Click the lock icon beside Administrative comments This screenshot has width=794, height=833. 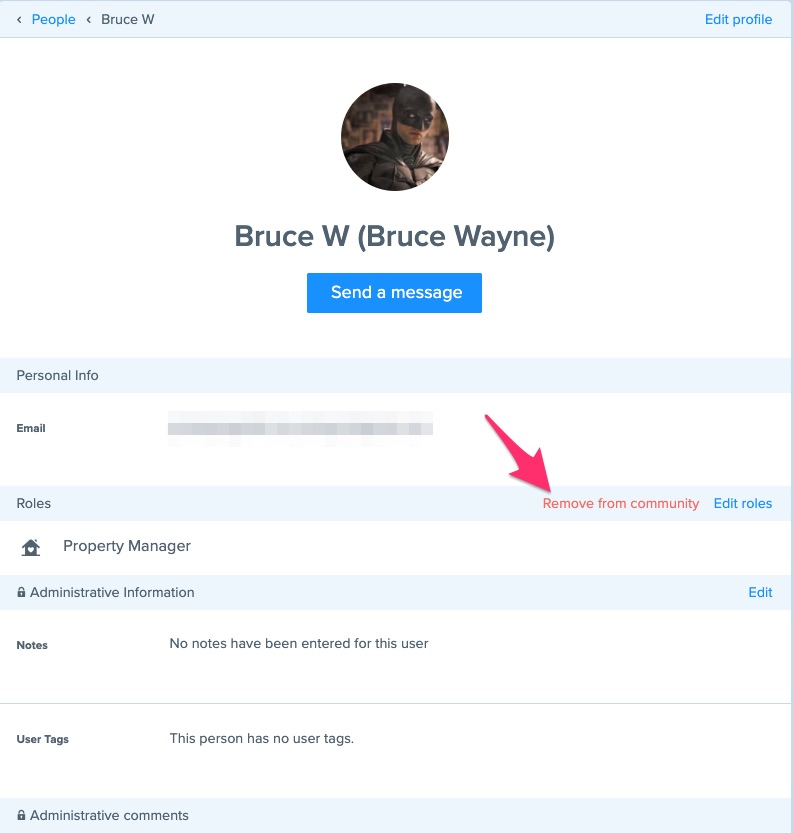tap(21, 815)
